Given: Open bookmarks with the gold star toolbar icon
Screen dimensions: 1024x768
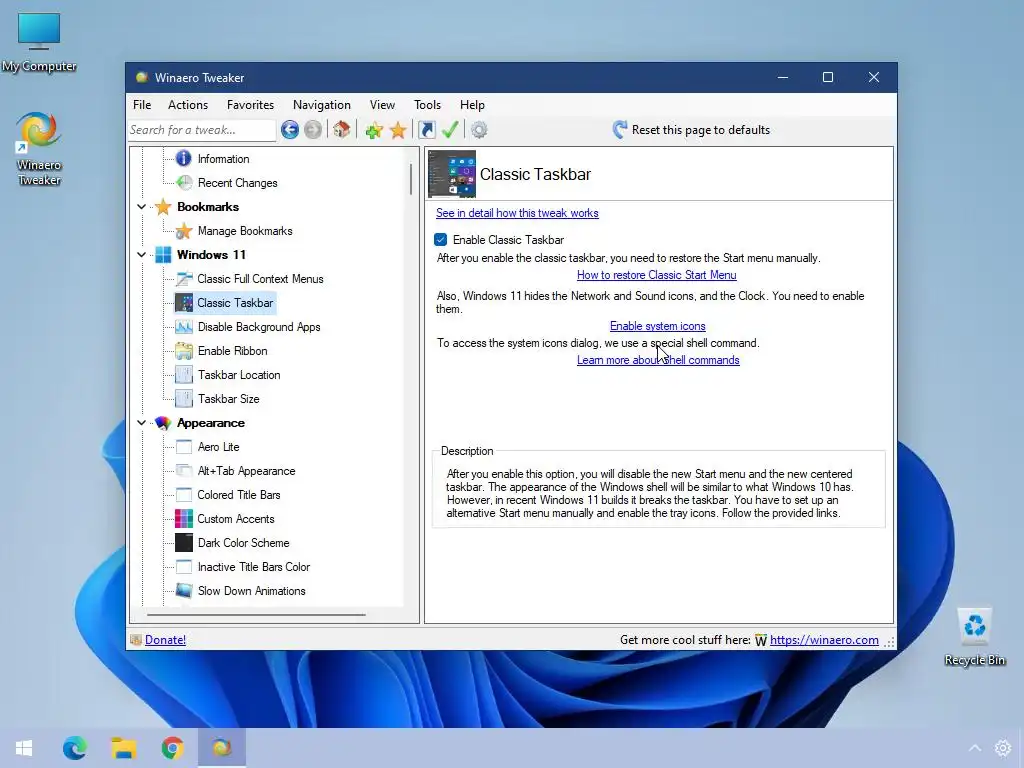Looking at the screenshot, I should [398, 130].
